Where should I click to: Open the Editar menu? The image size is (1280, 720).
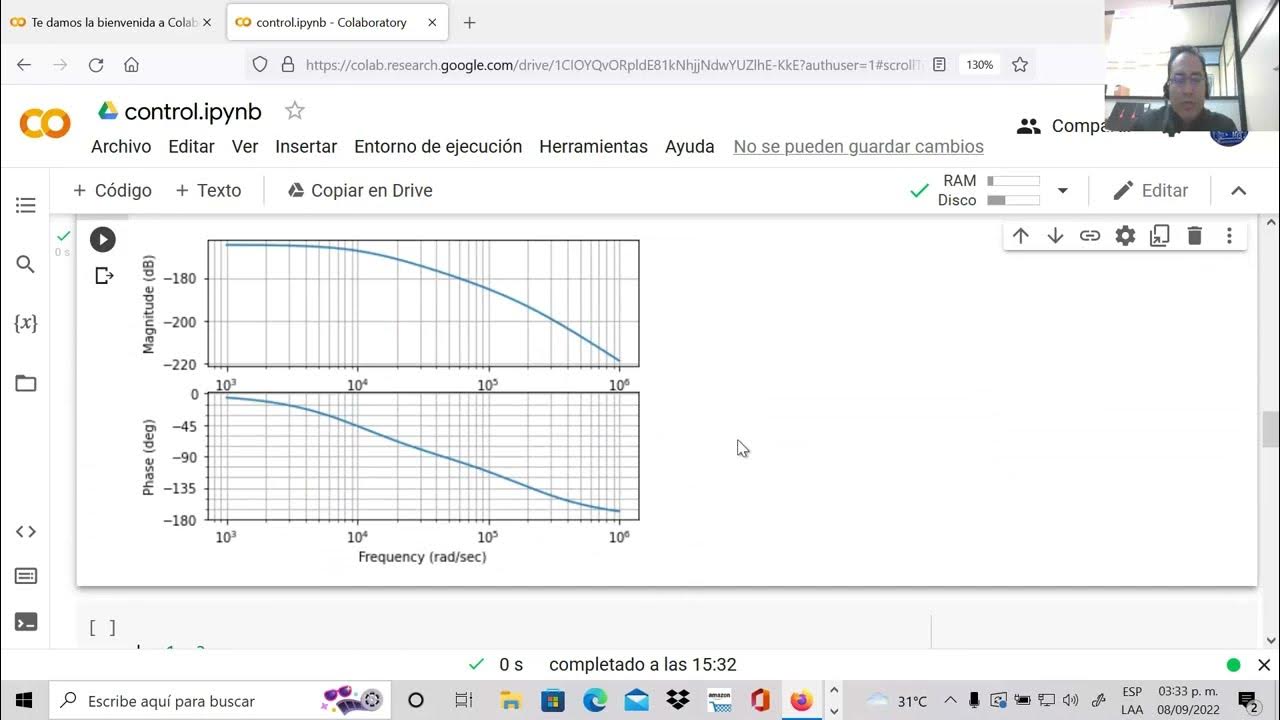click(191, 146)
